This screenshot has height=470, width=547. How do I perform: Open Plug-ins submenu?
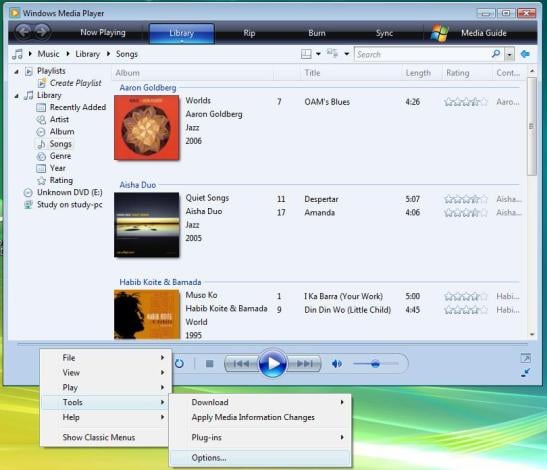(261, 438)
